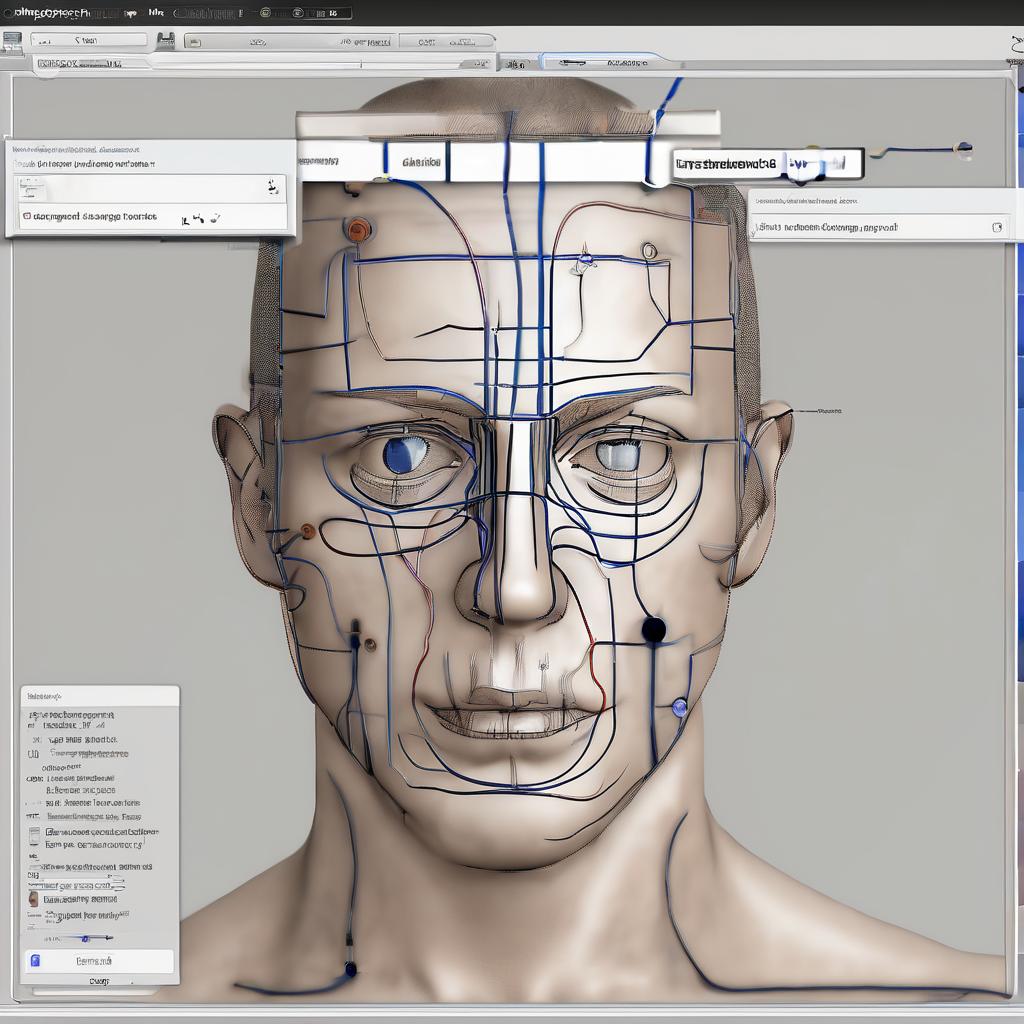Switch to the left-most header strip tab
Viewport: 1024px width, 1024px height.
[x=318, y=161]
